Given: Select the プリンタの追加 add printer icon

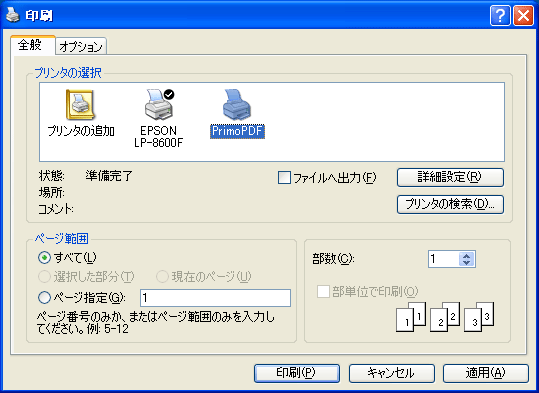Looking at the screenshot, I should point(80,105).
